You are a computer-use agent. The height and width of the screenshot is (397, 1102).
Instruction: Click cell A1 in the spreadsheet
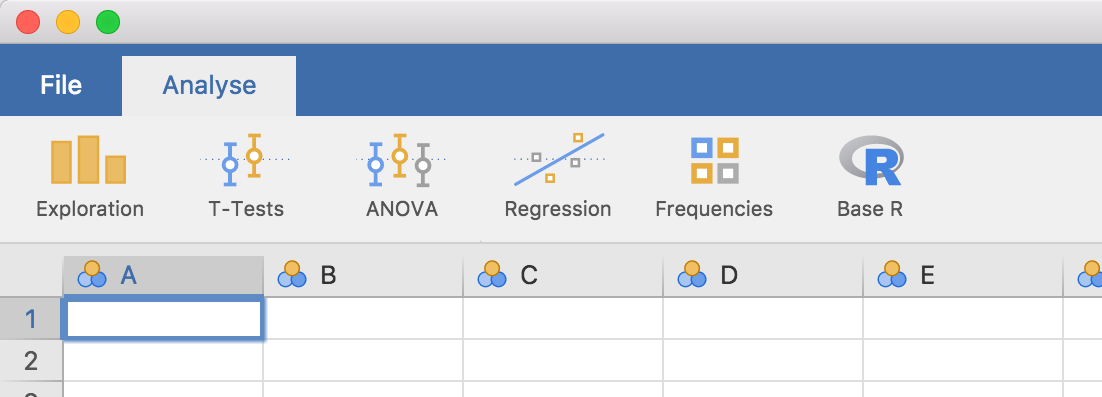tap(163, 319)
